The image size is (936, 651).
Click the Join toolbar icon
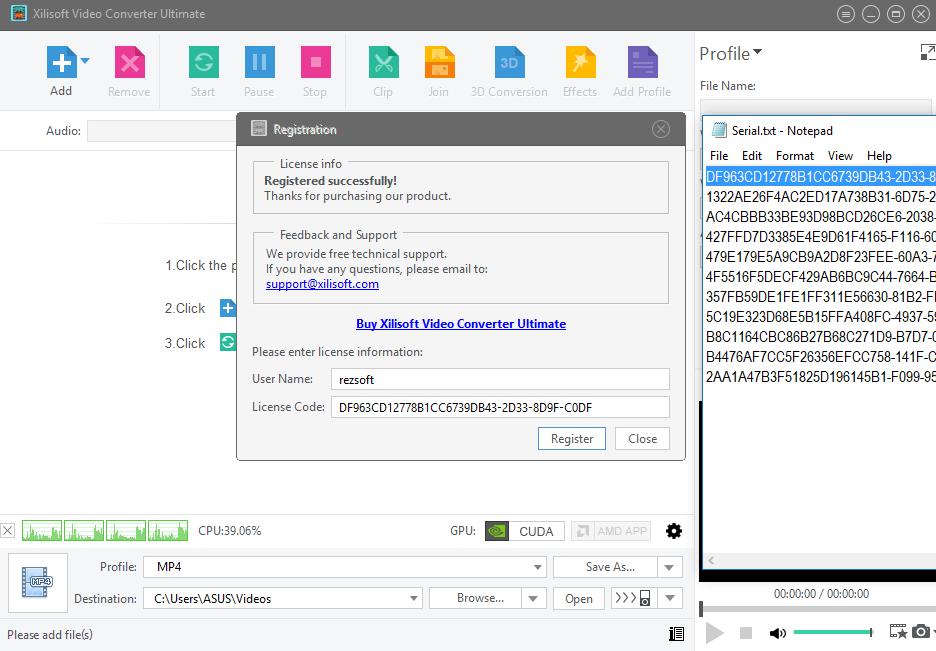point(439,62)
